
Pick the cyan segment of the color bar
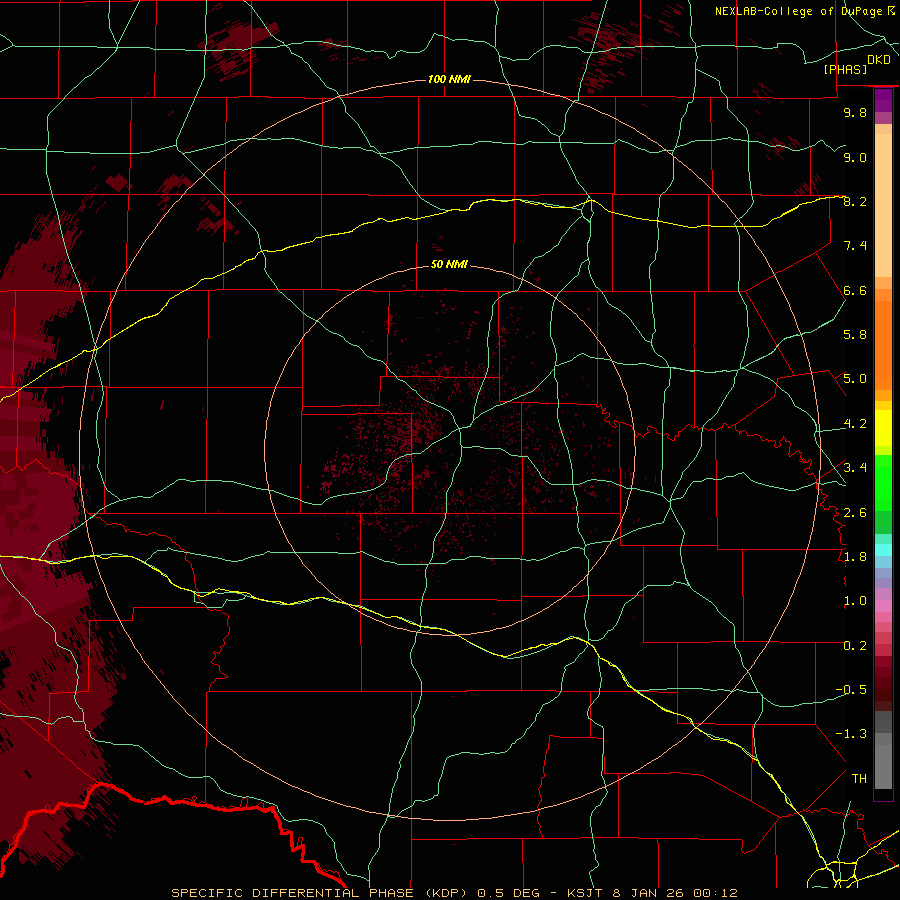pyautogui.click(x=883, y=550)
